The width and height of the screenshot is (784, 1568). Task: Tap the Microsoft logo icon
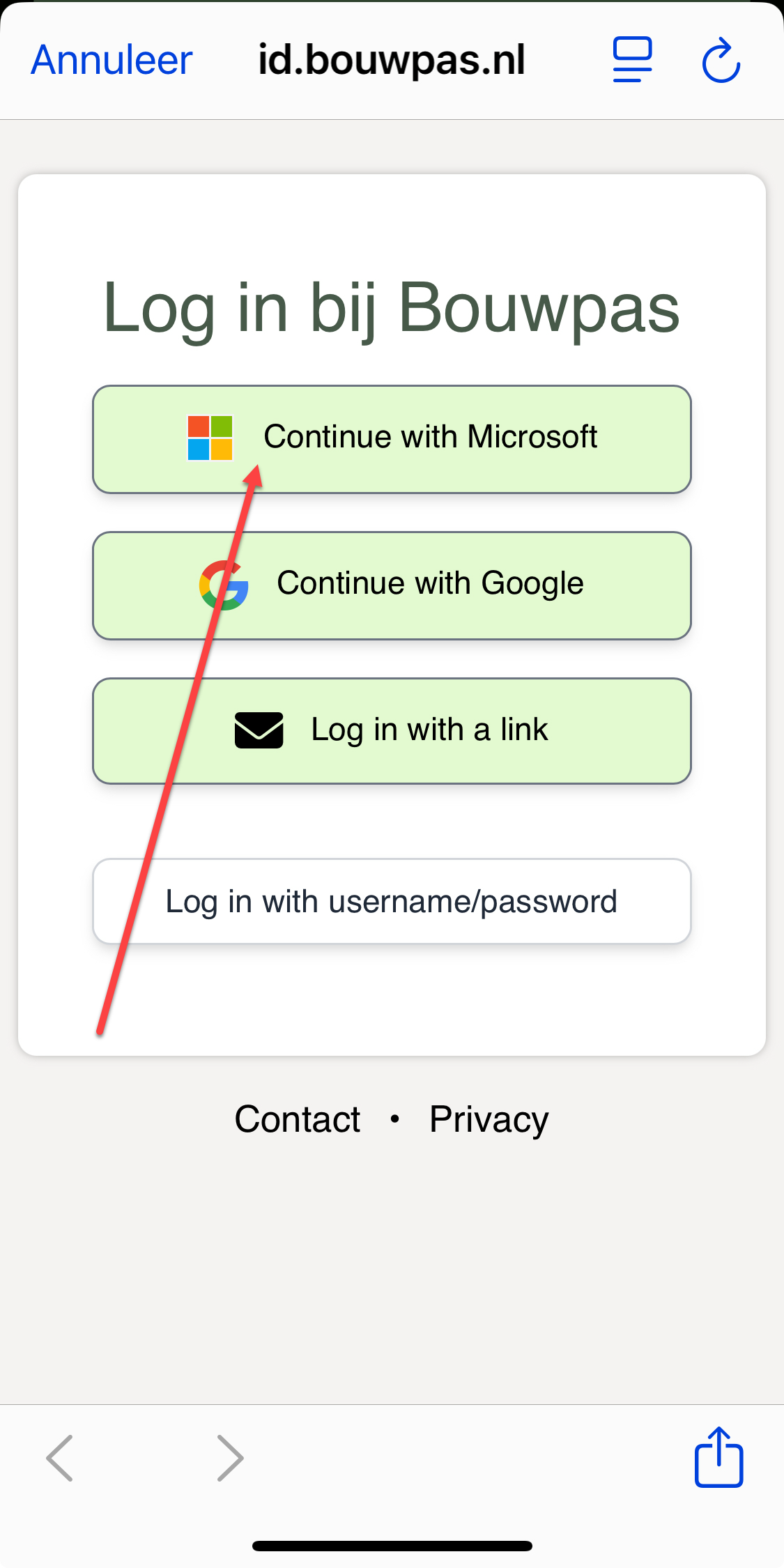click(x=210, y=438)
